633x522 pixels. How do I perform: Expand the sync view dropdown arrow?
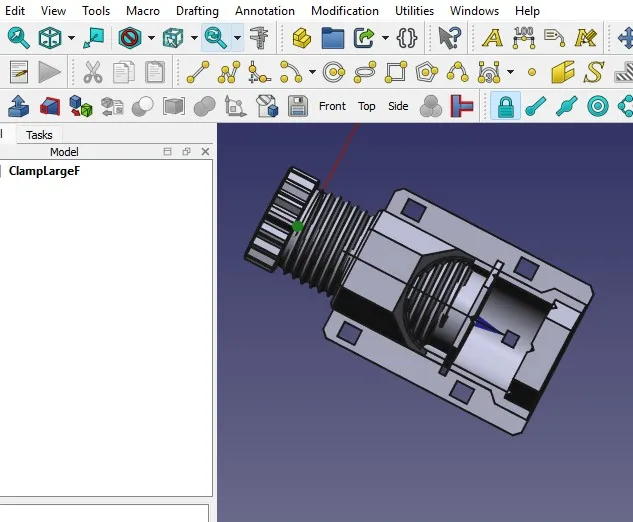(237, 38)
